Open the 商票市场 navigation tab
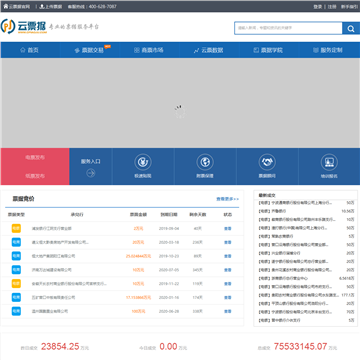Screen dimensions: 360x360 [x=149, y=50]
